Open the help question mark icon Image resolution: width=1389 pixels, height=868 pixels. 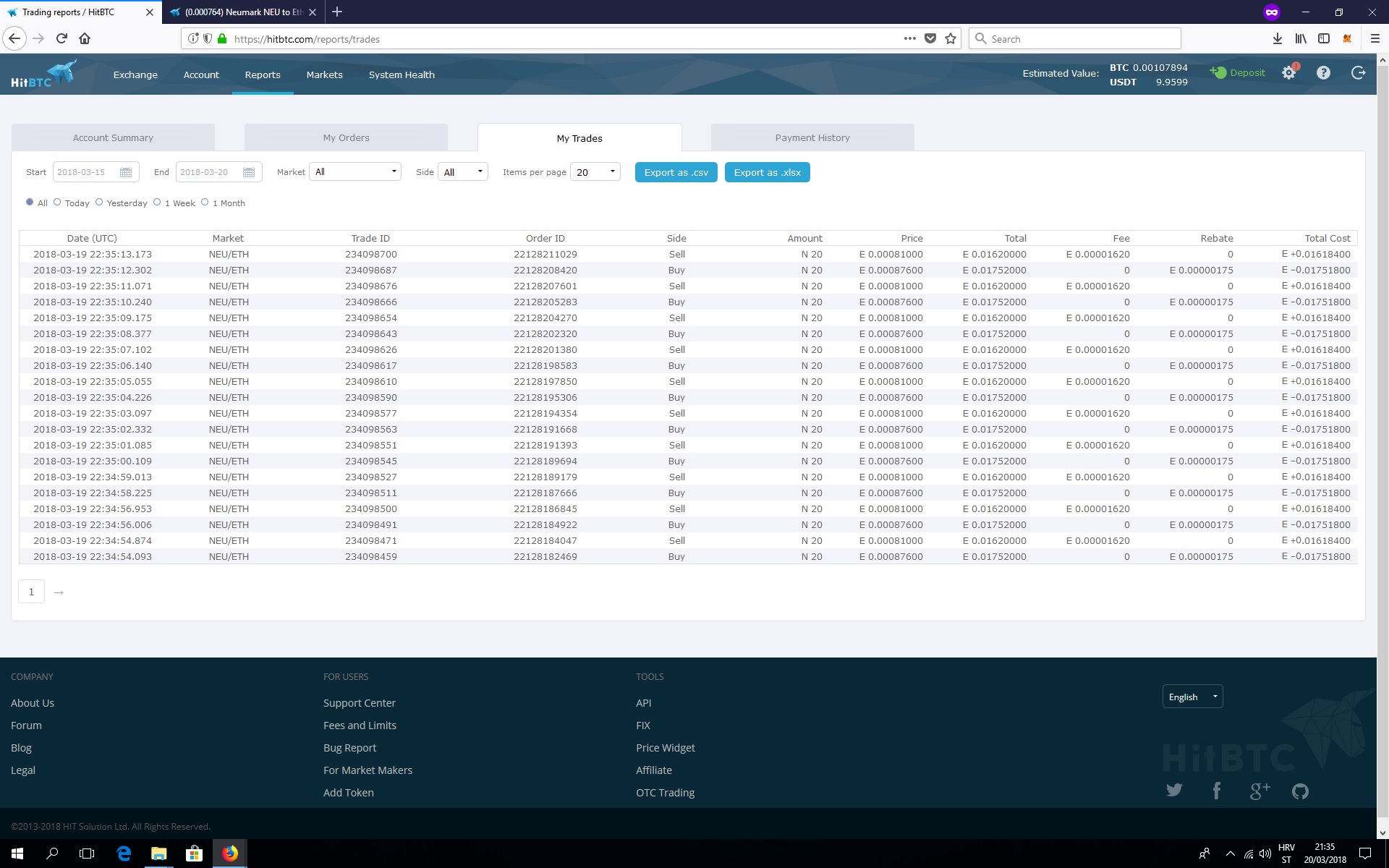pos(1323,72)
